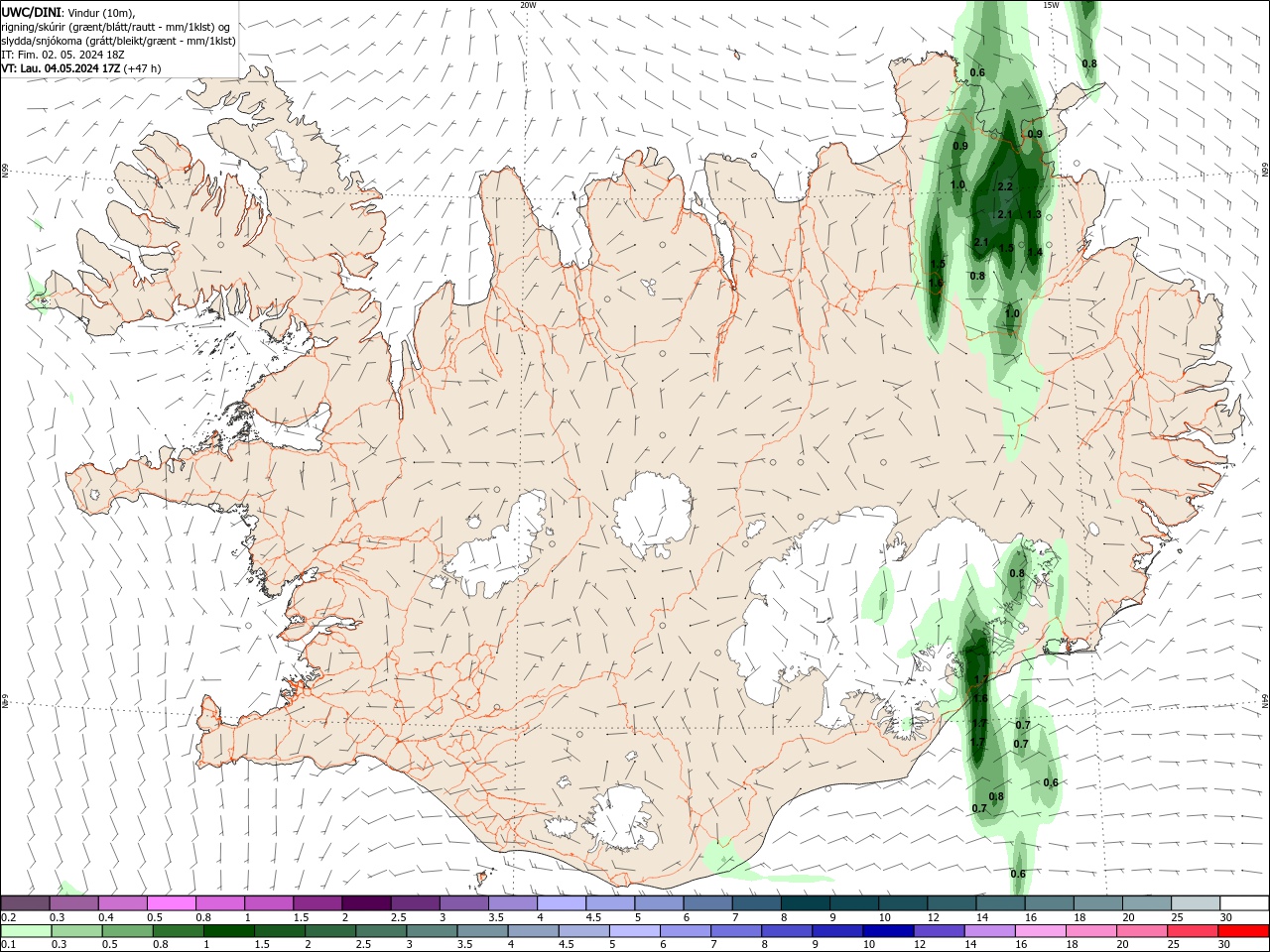Click the '14' label under lower legend row
Image resolution: width=1270 pixels, height=952 pixels.
click(970, 944)
